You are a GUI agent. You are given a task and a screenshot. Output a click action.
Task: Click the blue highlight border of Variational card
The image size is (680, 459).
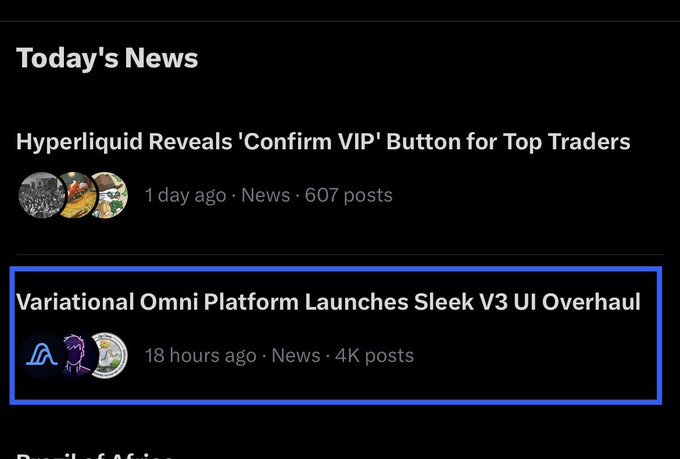336,269
